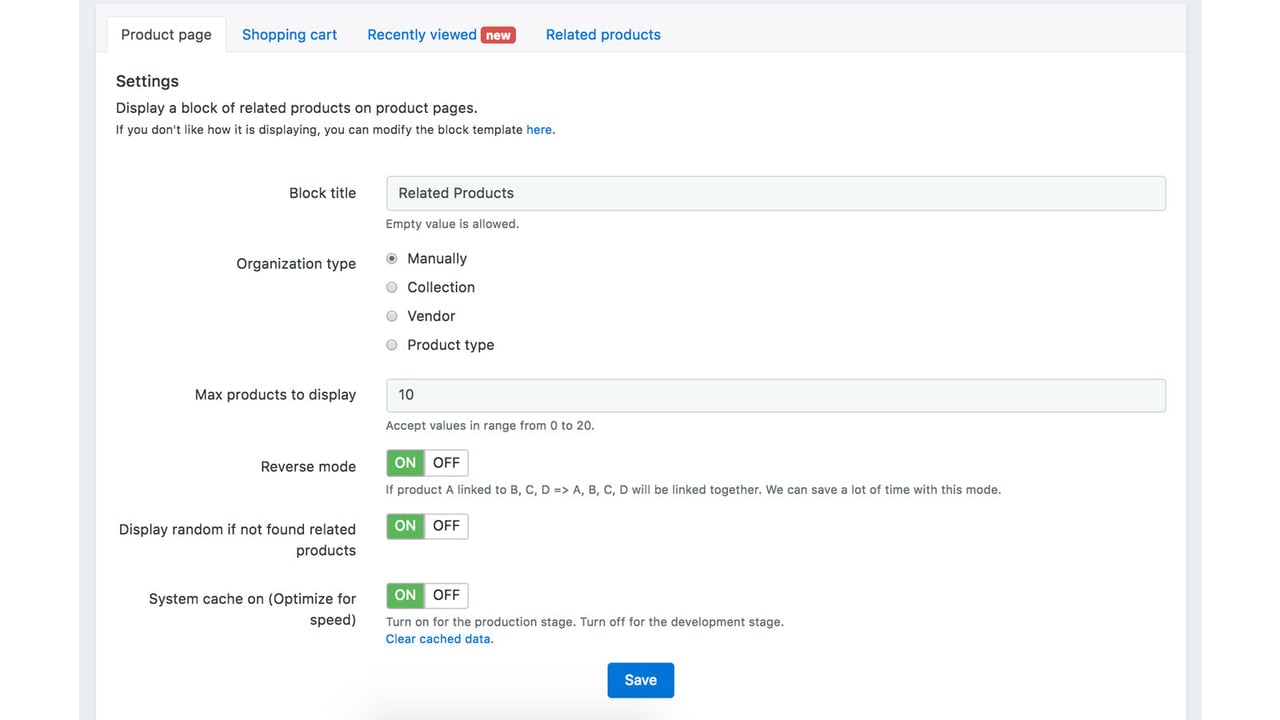
Task: Open the block template 'here' link
Action: pos(539,130)
